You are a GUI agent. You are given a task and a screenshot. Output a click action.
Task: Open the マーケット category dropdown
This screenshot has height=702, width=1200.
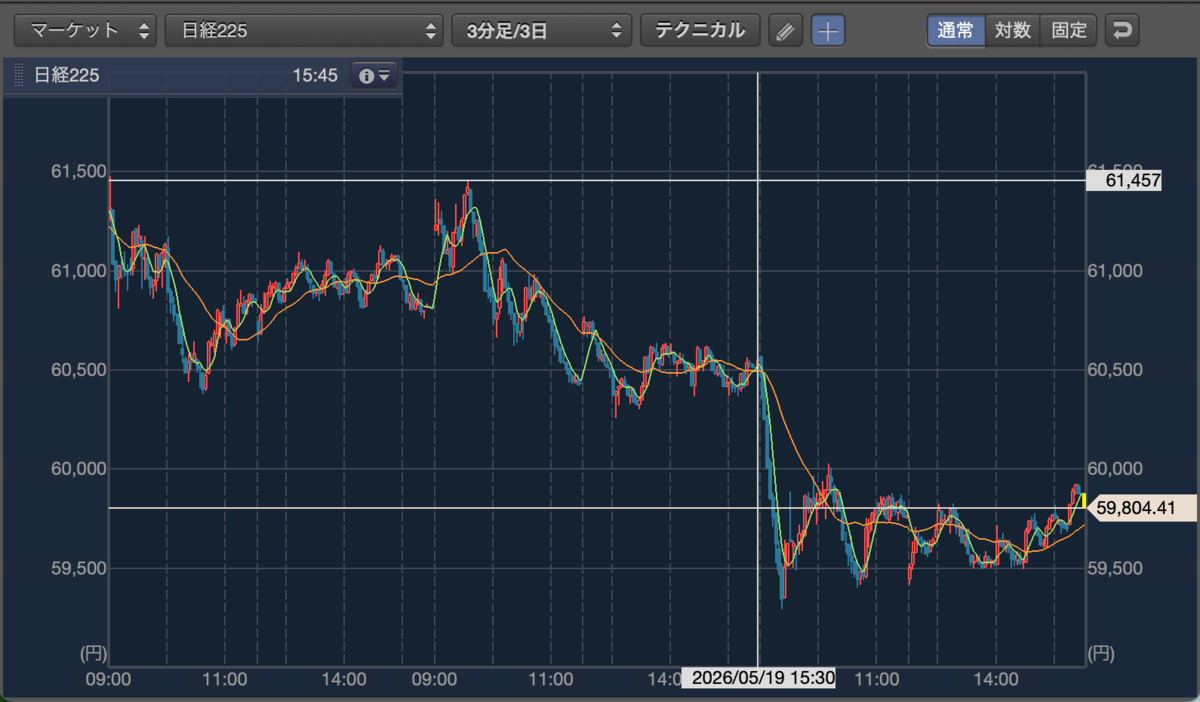[85, 30]
